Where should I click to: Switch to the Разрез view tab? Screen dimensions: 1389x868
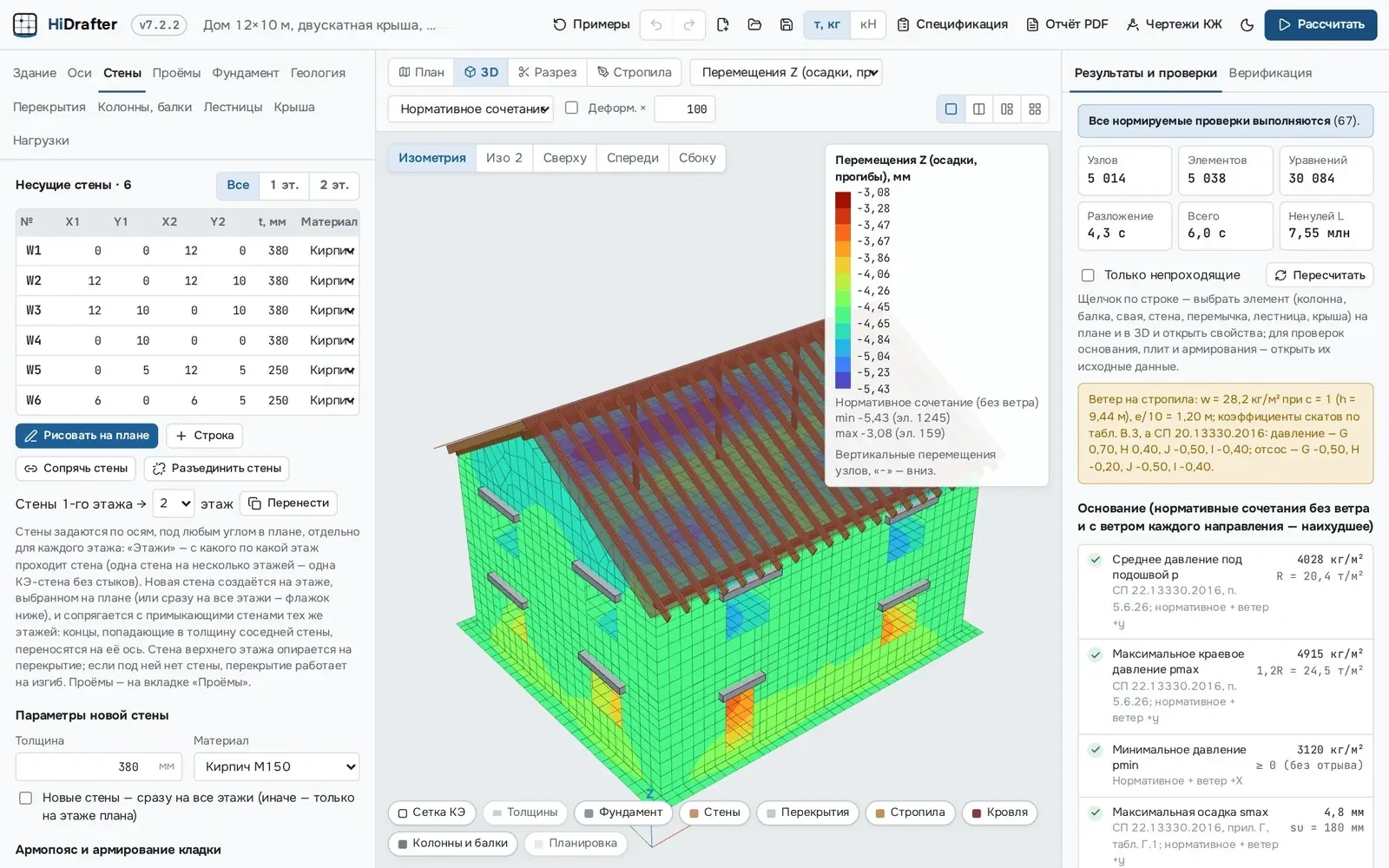pyautogui.click(x=547, y=72)
